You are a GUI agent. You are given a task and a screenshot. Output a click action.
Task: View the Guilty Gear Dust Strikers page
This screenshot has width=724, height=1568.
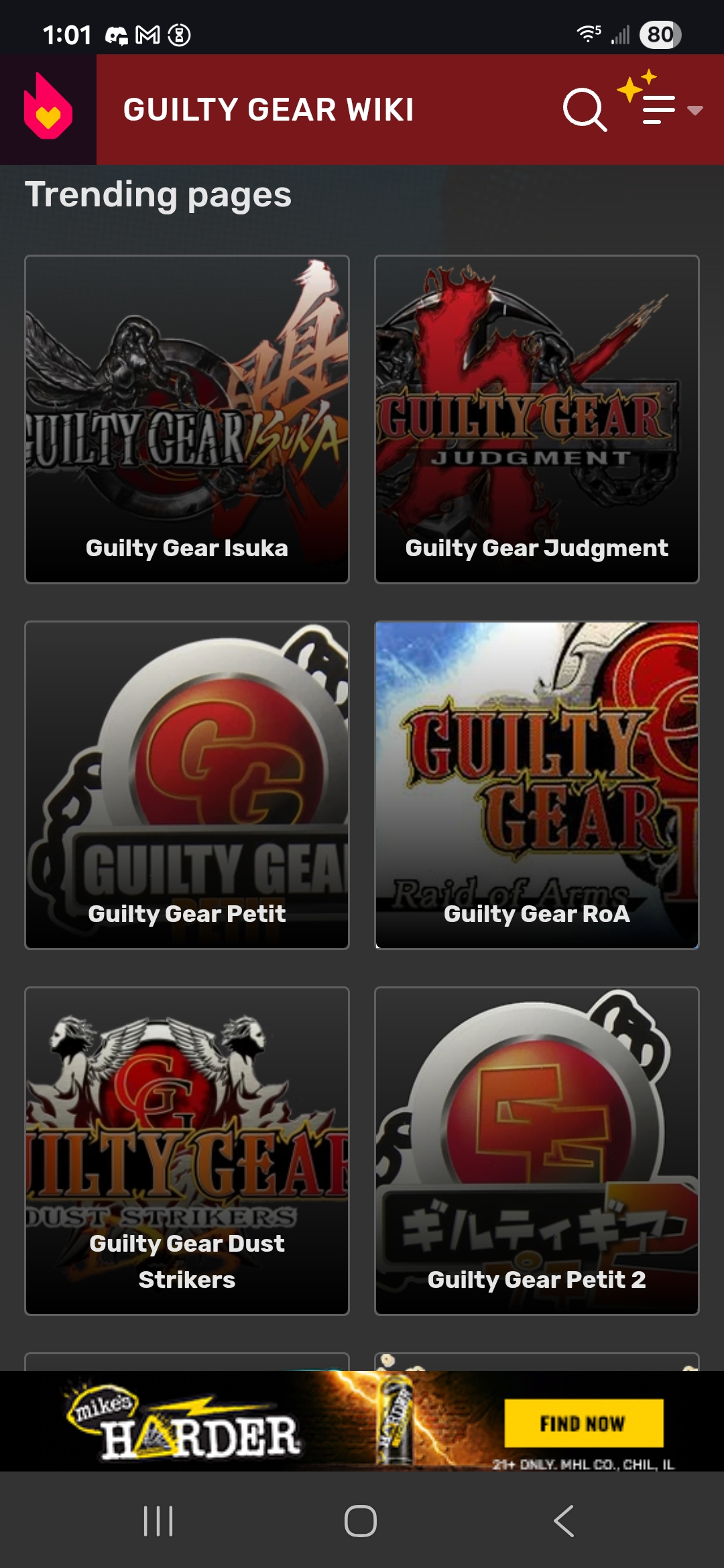pyautogui.click(x=187, y=1151)
